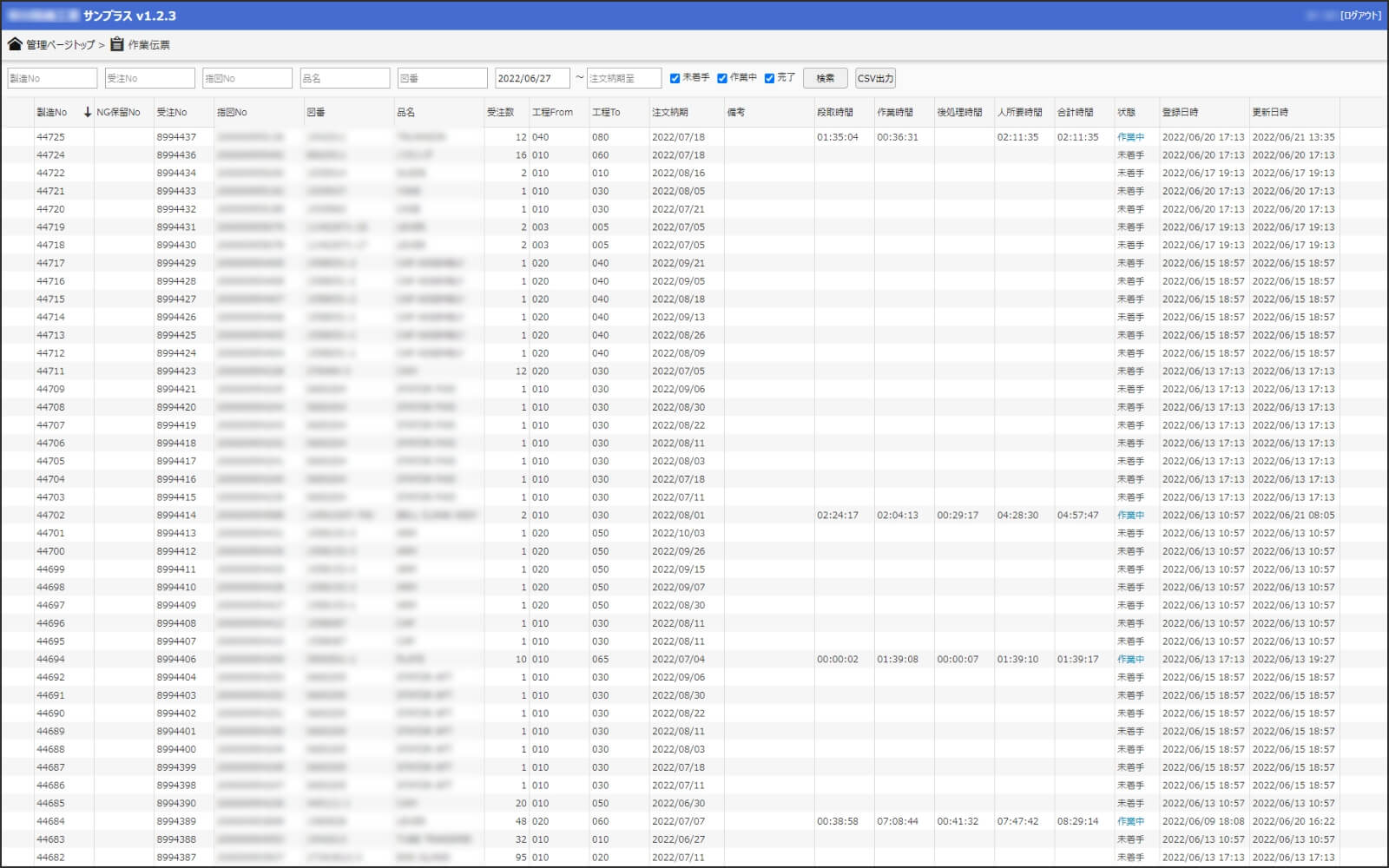Click 登録日時 2022/06/09 18:08

pos(1203,821)
